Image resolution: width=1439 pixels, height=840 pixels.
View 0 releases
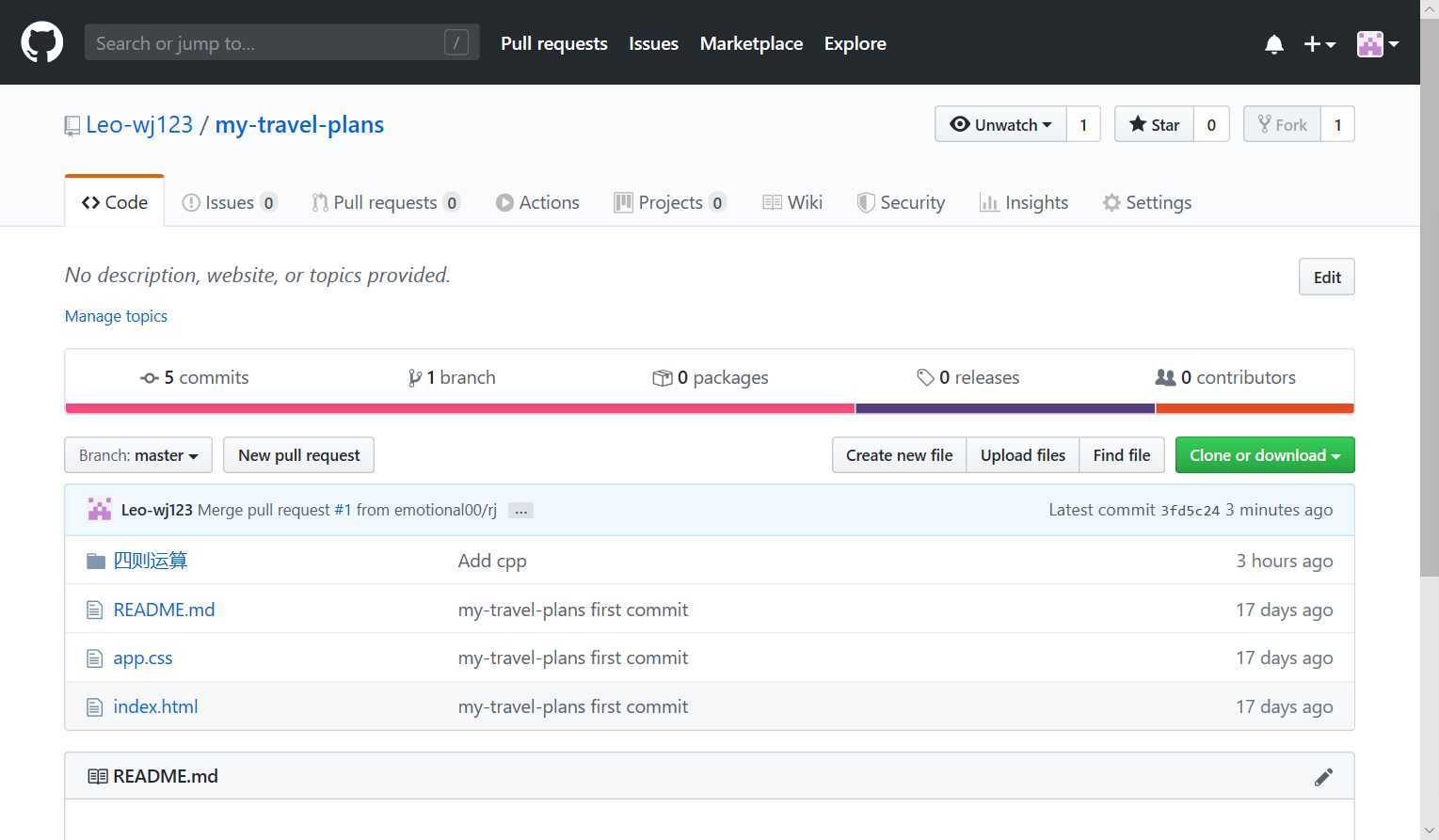968,377
